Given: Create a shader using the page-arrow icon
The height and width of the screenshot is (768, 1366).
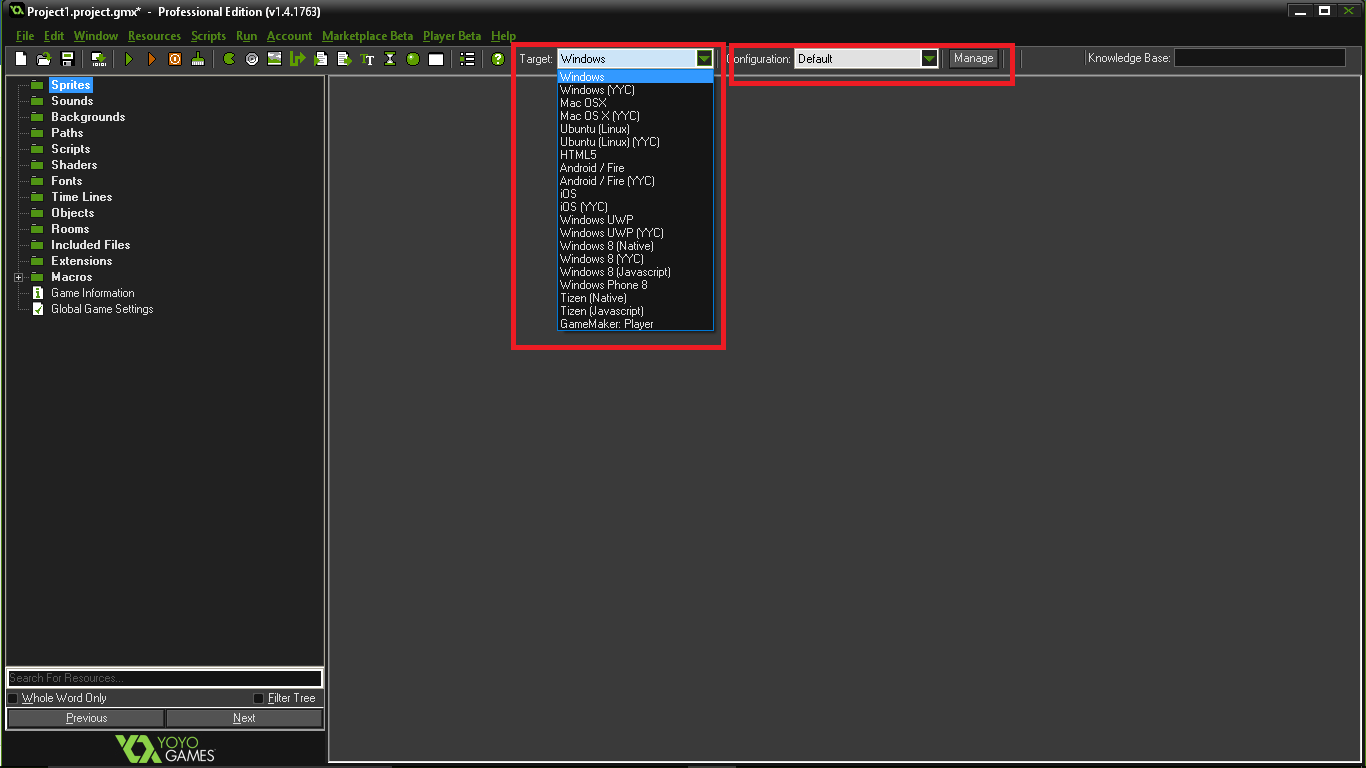Looking at the screenshot, I should click(344, 59).
